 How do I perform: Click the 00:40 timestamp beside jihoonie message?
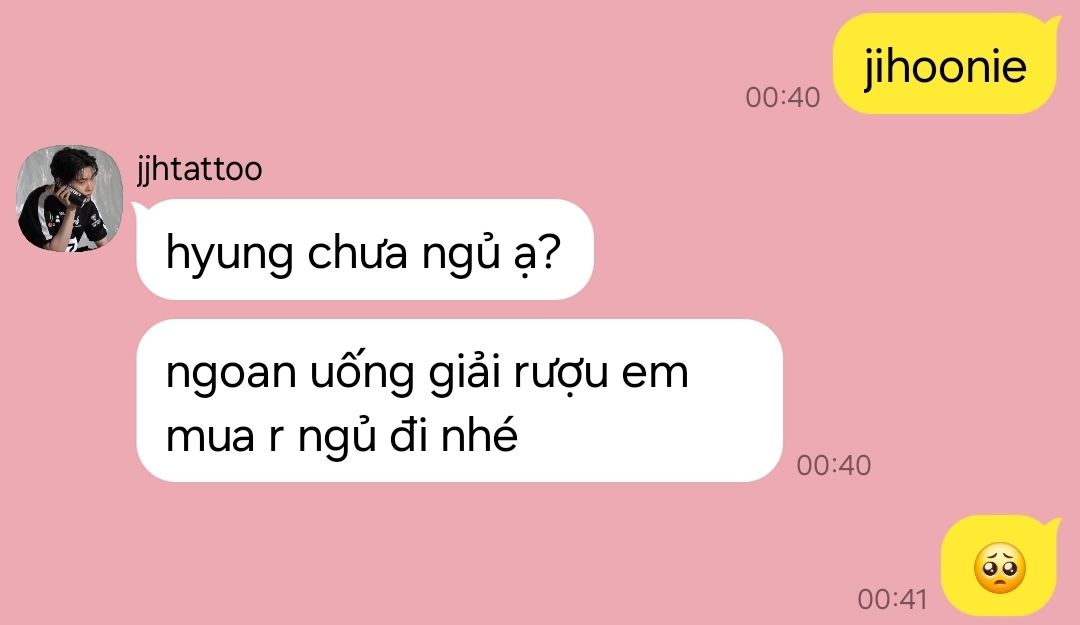click(782, 98)
